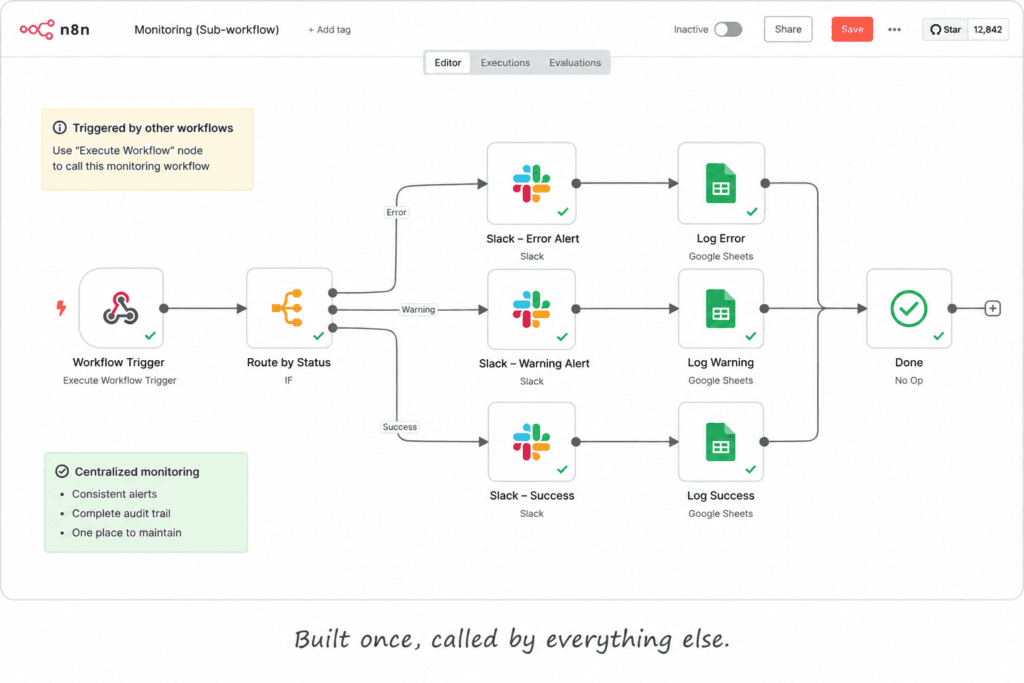The height and width of the screenshot is (683, 1024).
Task: Click the 'Route by Status' node label
Action: click(289, 362)
